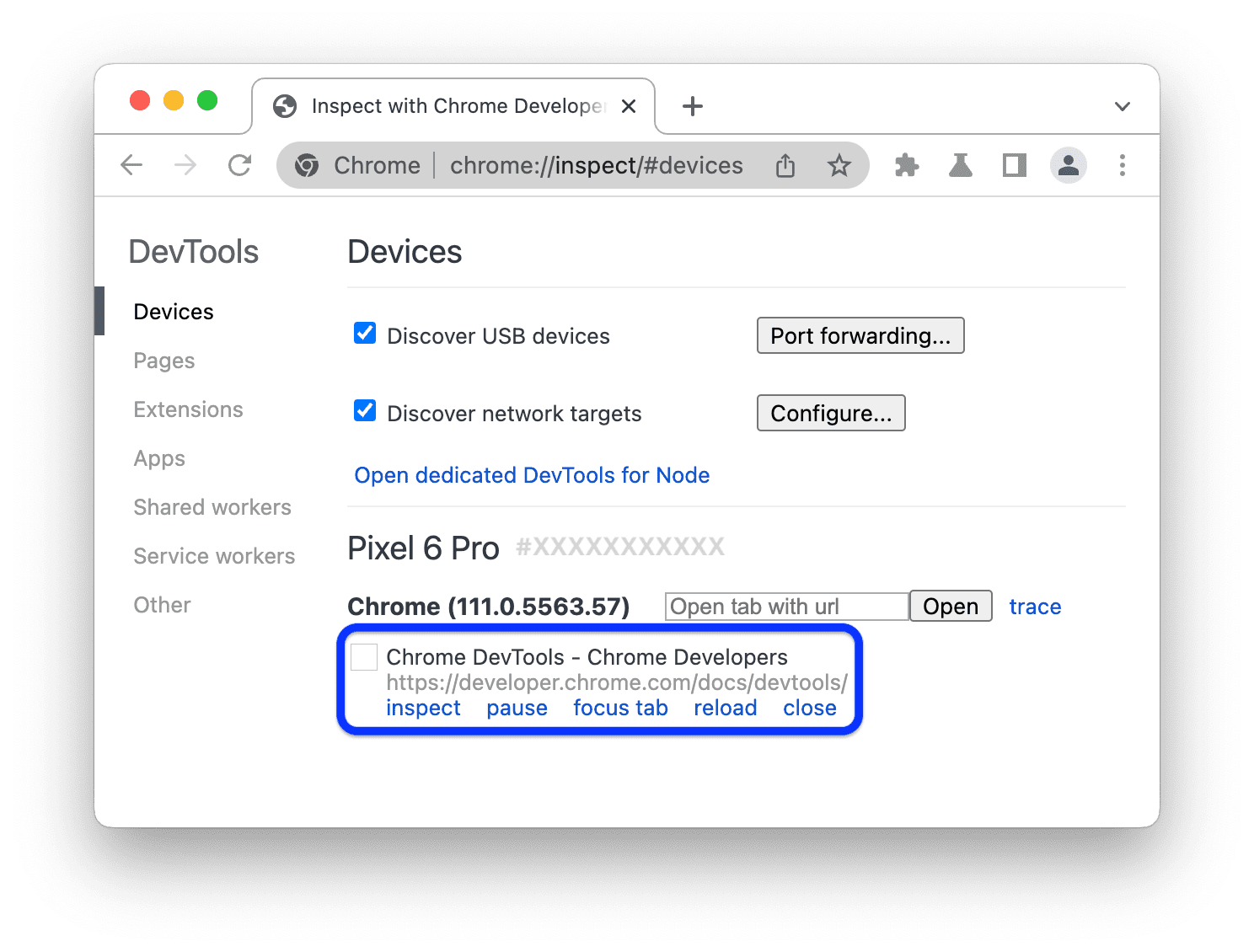This screenshot has height=952, width=1254.
Task: Check the Chrome DevTools target checkbox
Action: (363, 656)
